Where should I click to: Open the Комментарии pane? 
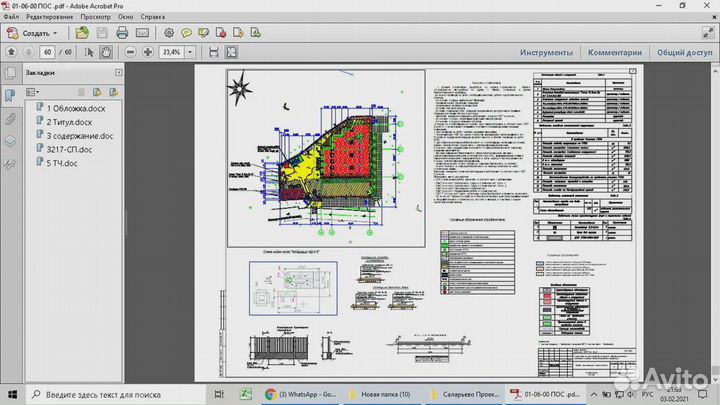point(614,52)
